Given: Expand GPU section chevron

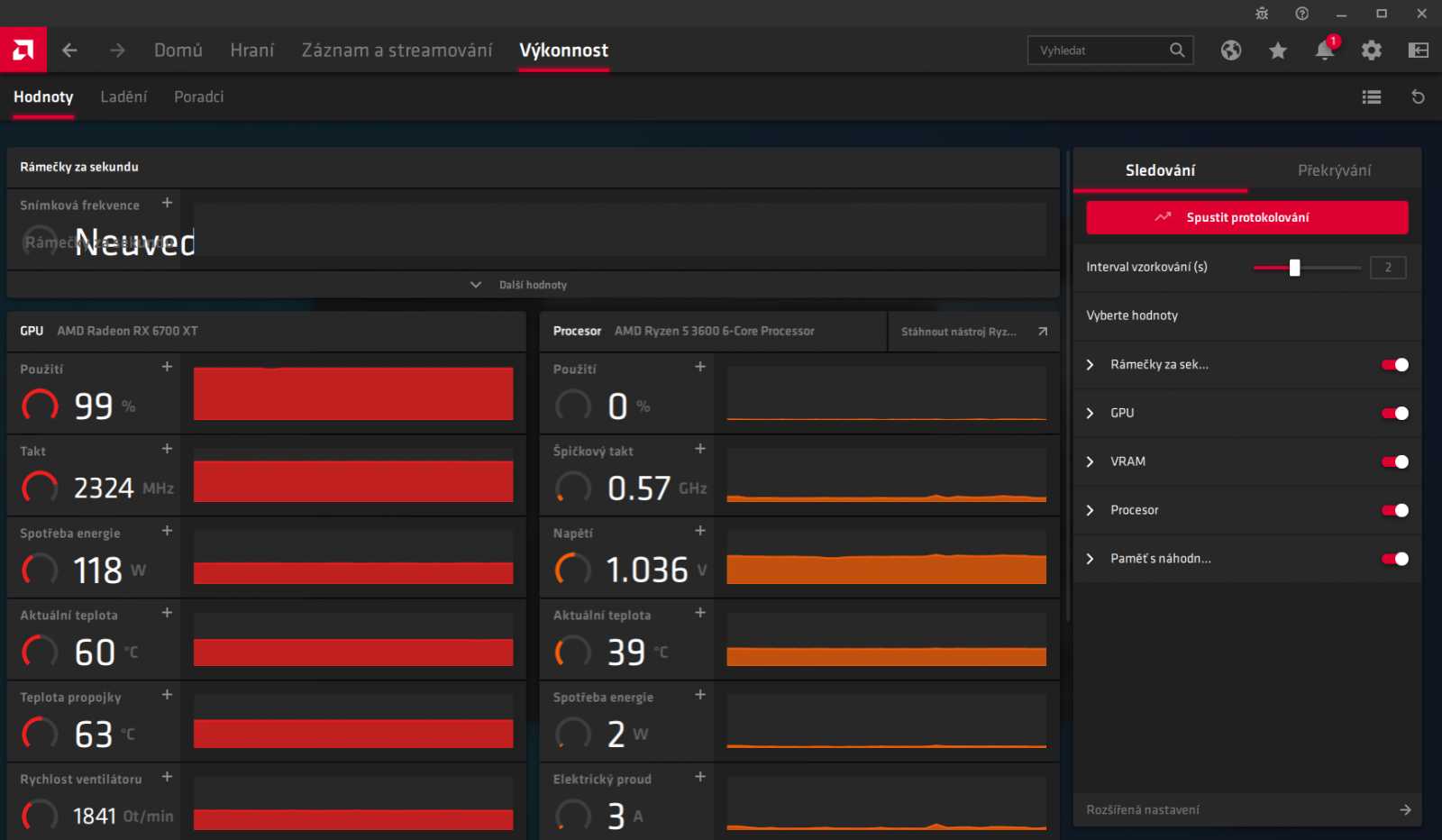Looking at the screenshot, I should (1091, 414).
